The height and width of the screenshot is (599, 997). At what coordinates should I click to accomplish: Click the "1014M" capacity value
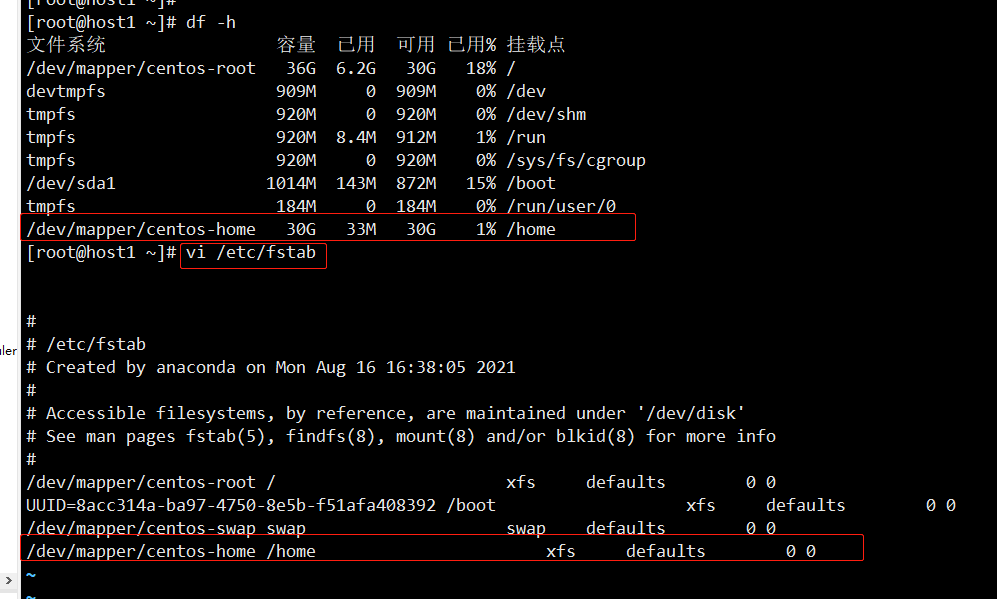click(291, 183)
